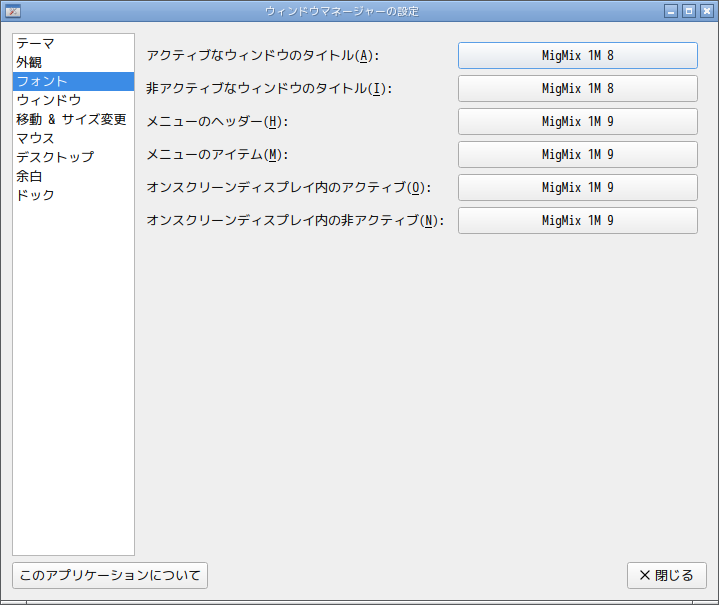Click このアプリケーションについて button
The image size is (719, 605).
110,575
